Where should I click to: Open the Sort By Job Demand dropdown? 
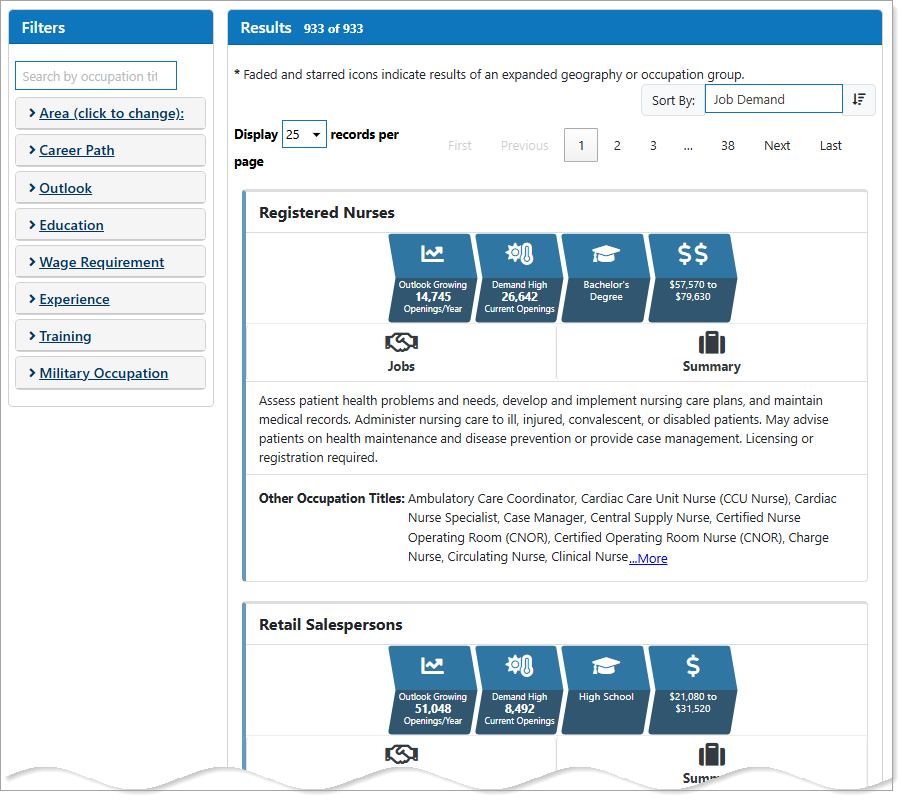[773, 99]
